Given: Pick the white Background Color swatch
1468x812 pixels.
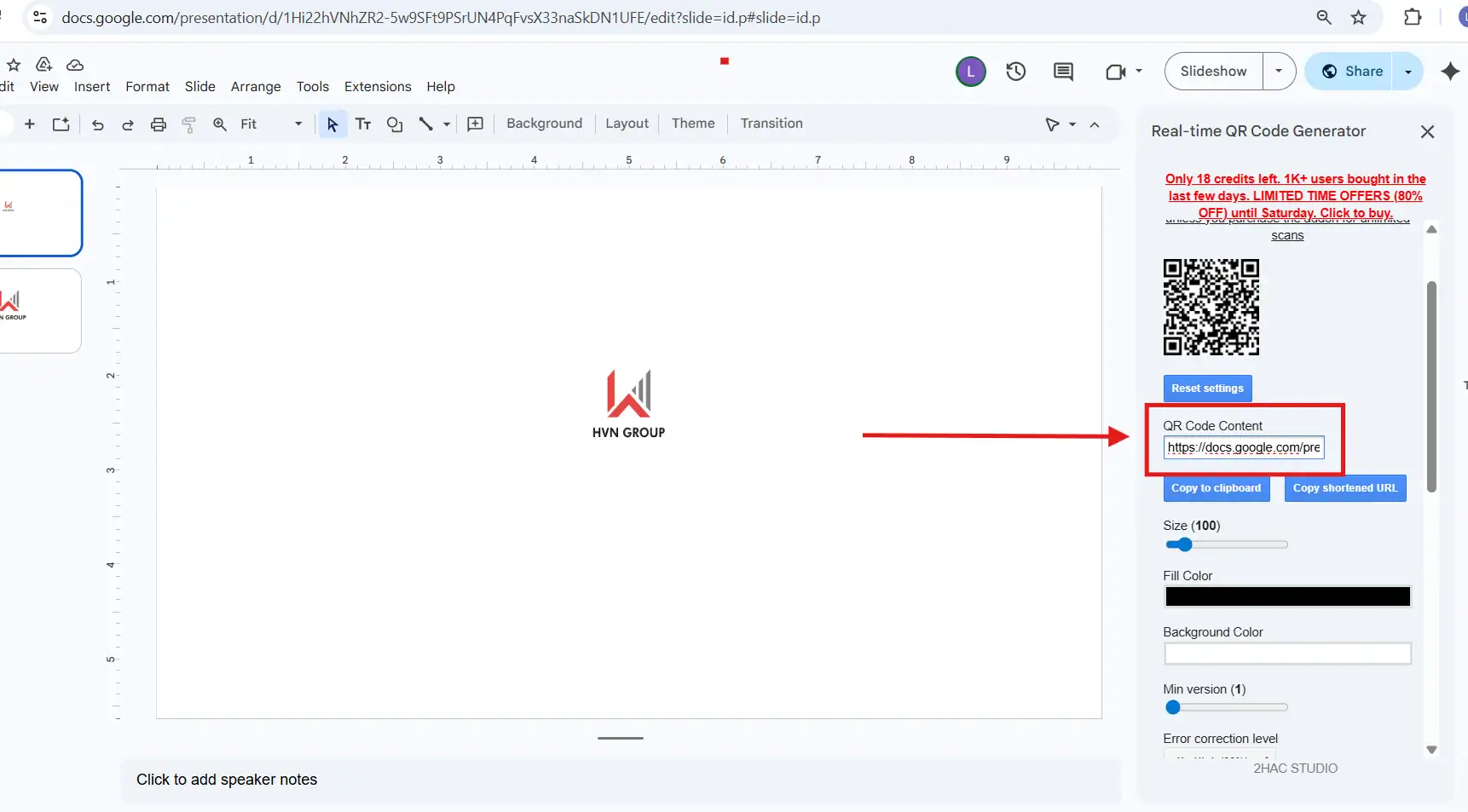Looking at the screenshot, I should (x=1287, y=654).
